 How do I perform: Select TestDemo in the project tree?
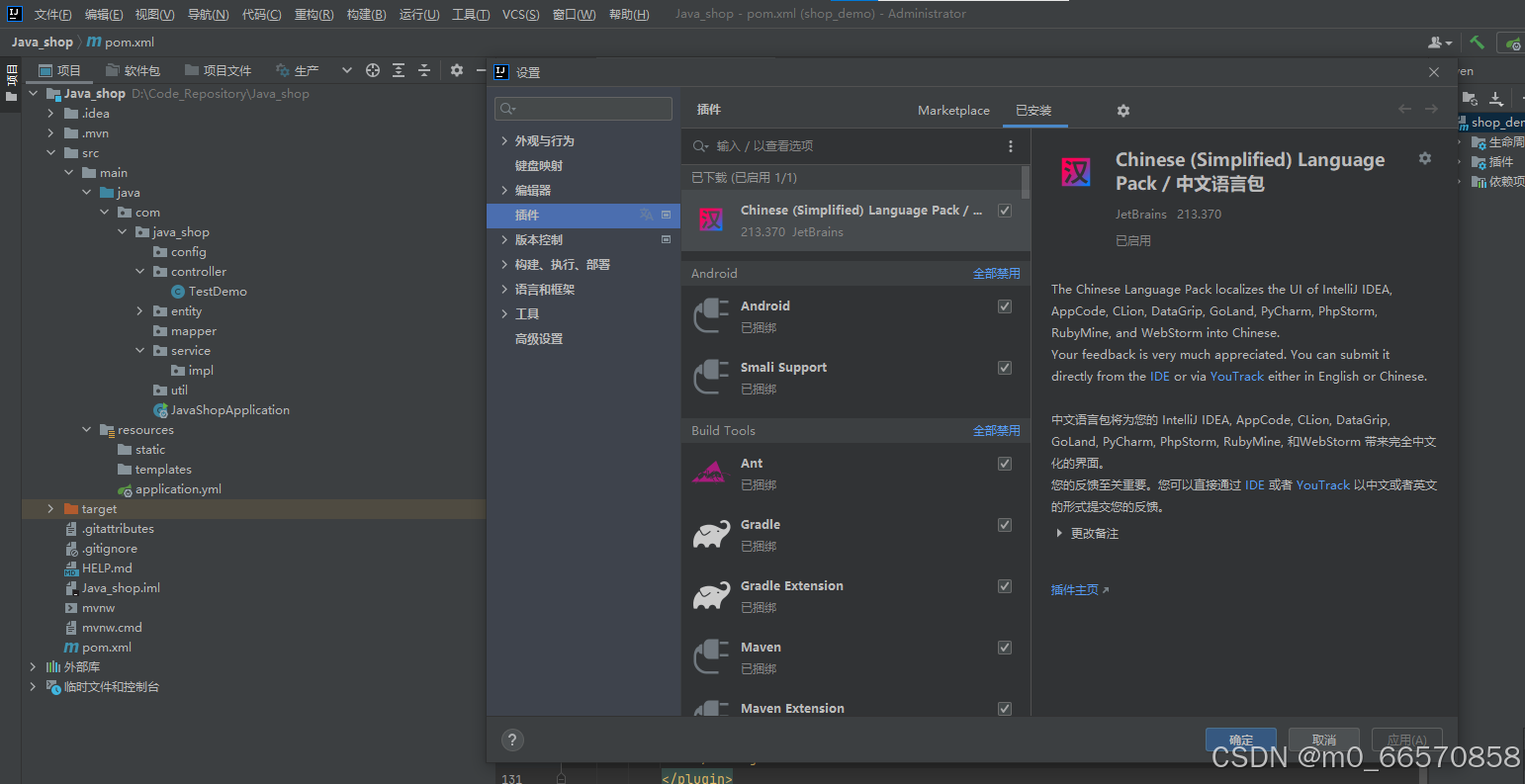218,292
